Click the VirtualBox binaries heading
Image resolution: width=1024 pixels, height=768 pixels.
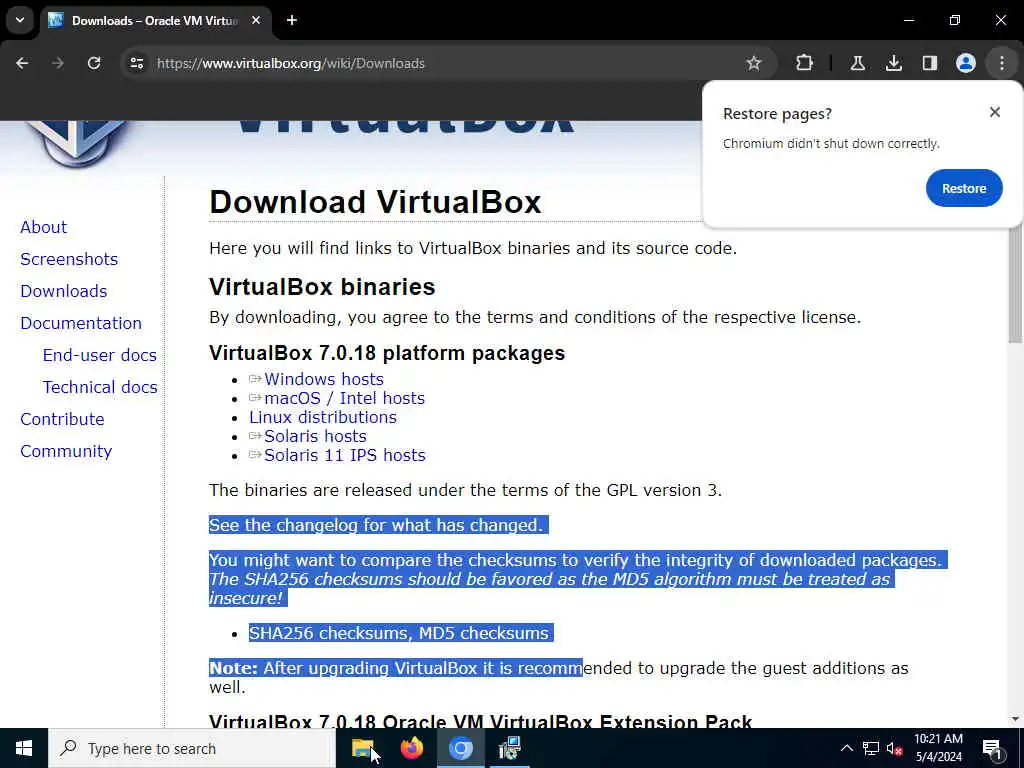322,287
